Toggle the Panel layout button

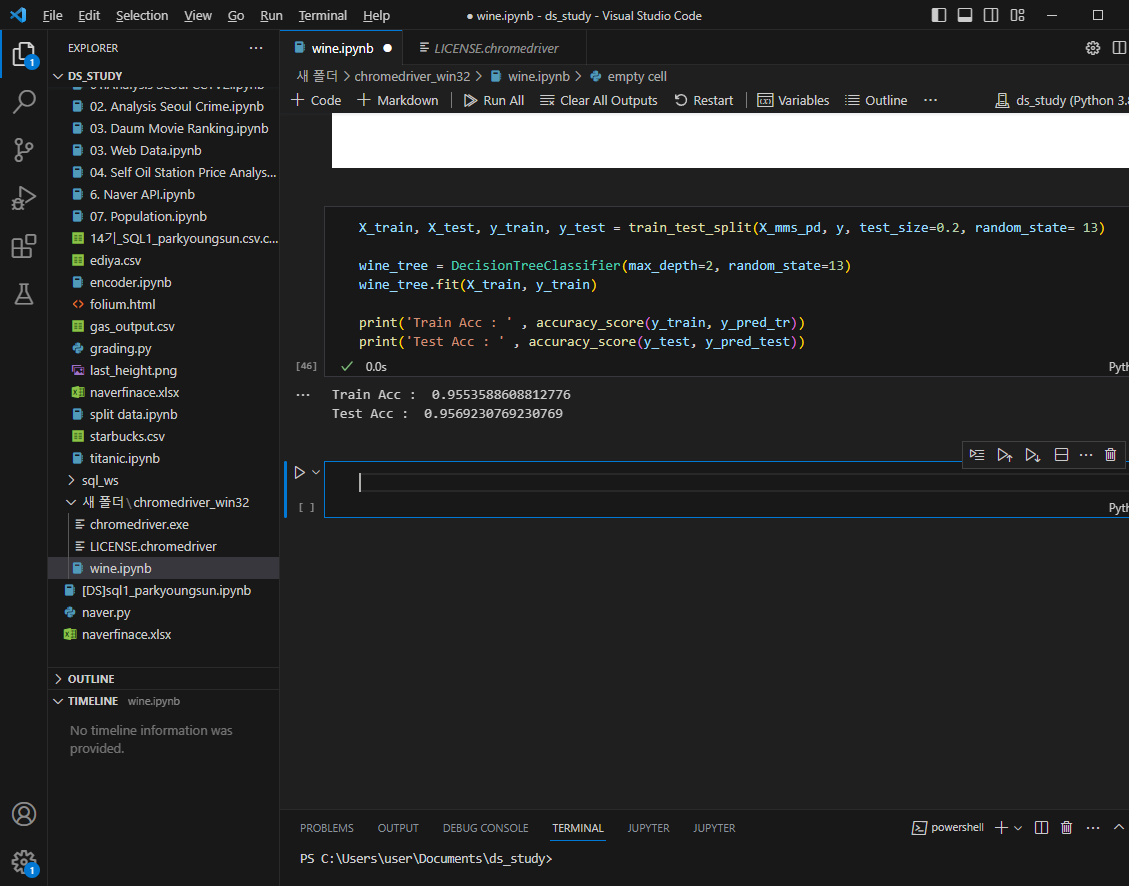tap(965, 15)
